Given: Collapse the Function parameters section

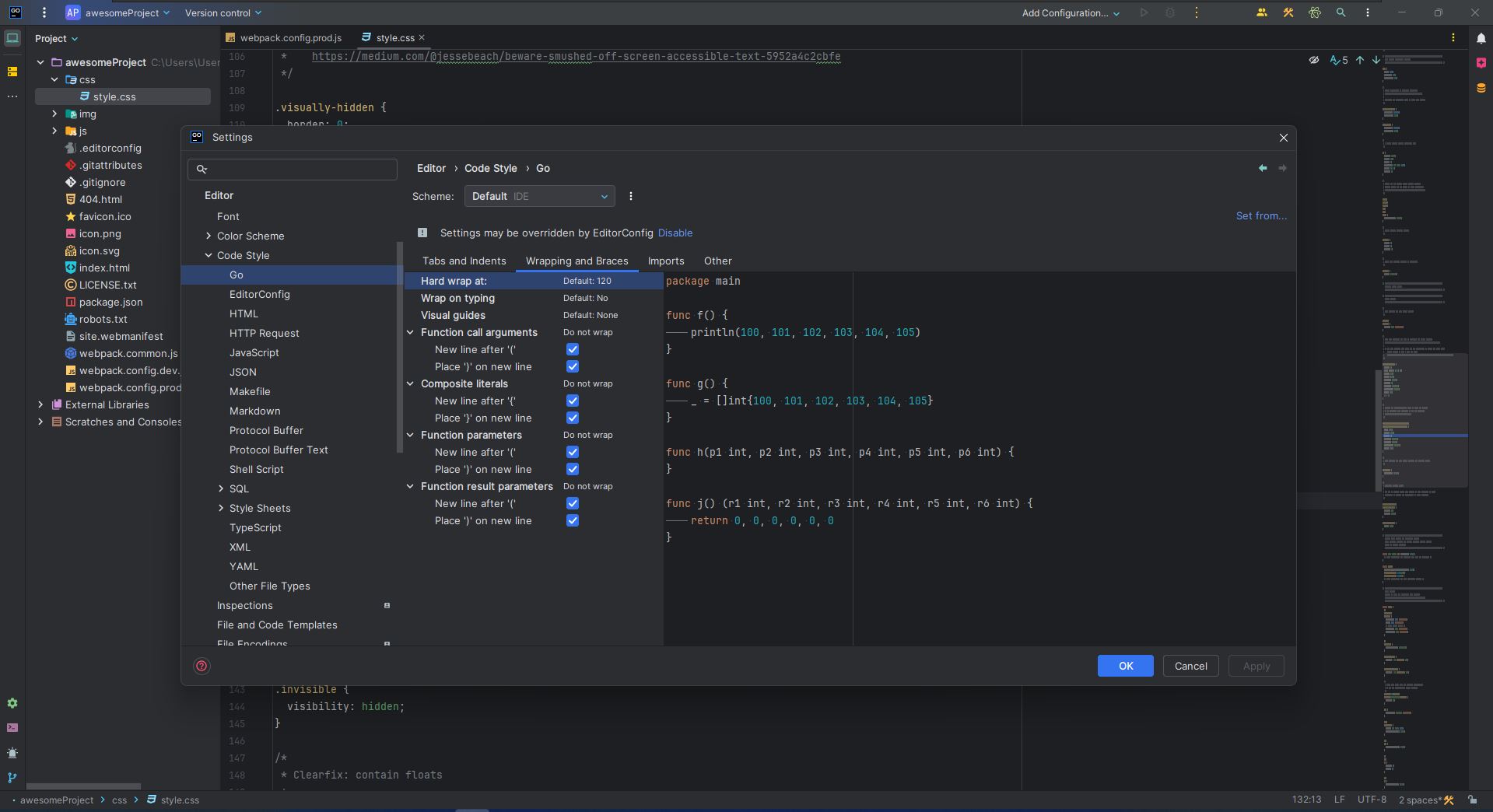Looking at the screenshot, I should point(410,435).
